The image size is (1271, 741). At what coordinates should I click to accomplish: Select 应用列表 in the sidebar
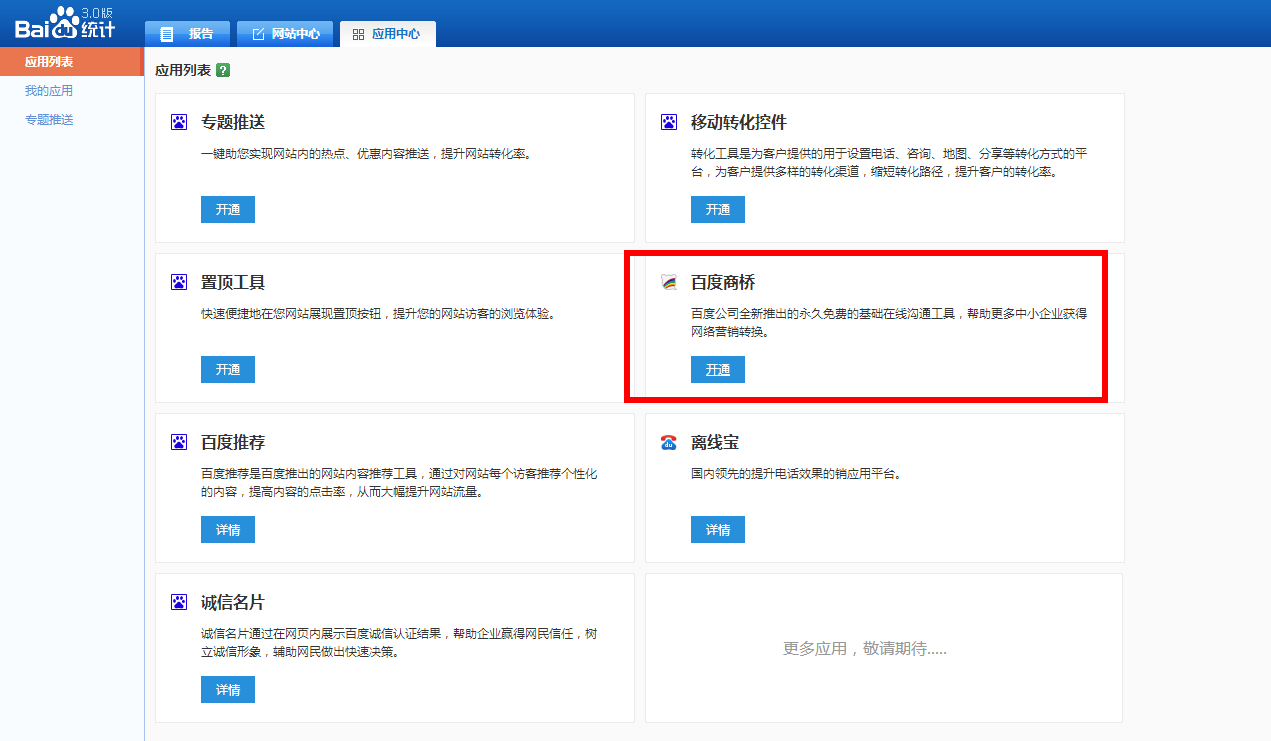click(x=72, y=61)
